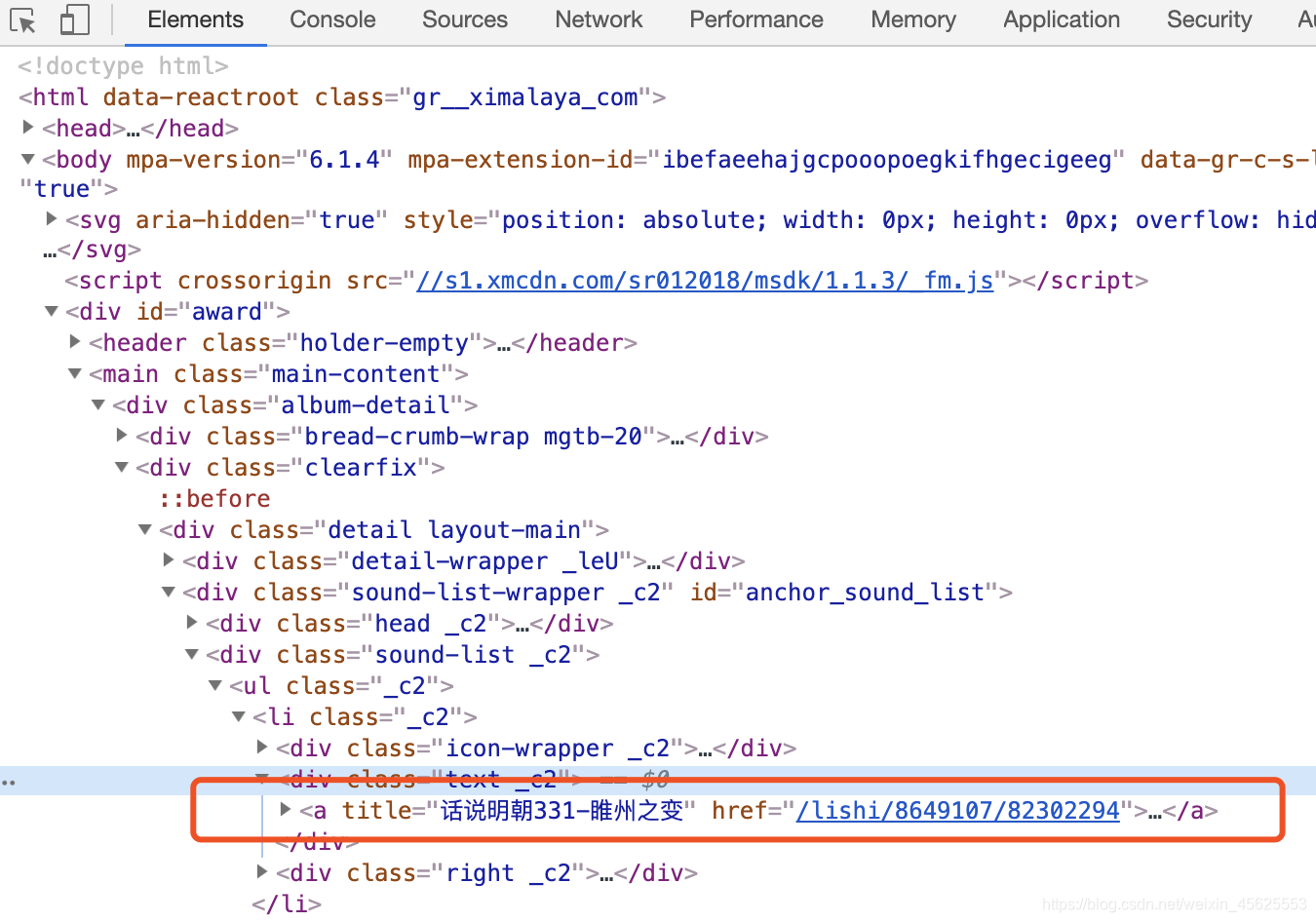Viewport: 1316px width, 922px height.
Task: Expand the icon-wrapper _c2 div
Action: pos(262,748)
